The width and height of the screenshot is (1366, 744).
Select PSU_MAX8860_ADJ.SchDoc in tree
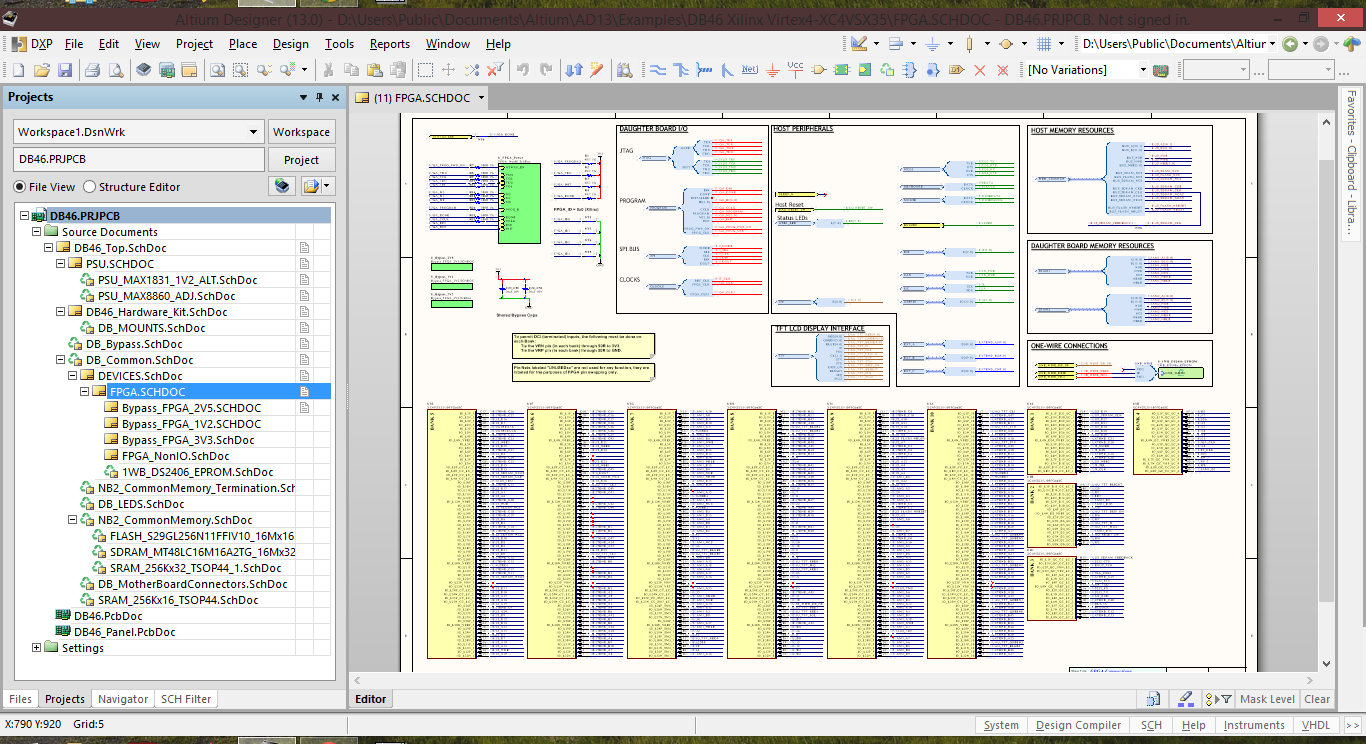(166, 296)
